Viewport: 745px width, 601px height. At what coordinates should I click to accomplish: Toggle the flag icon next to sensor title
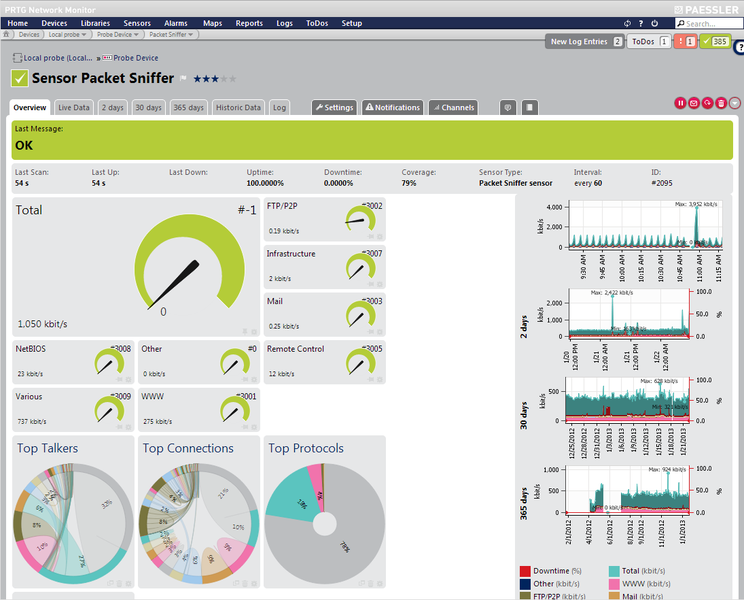click(183, 79)
